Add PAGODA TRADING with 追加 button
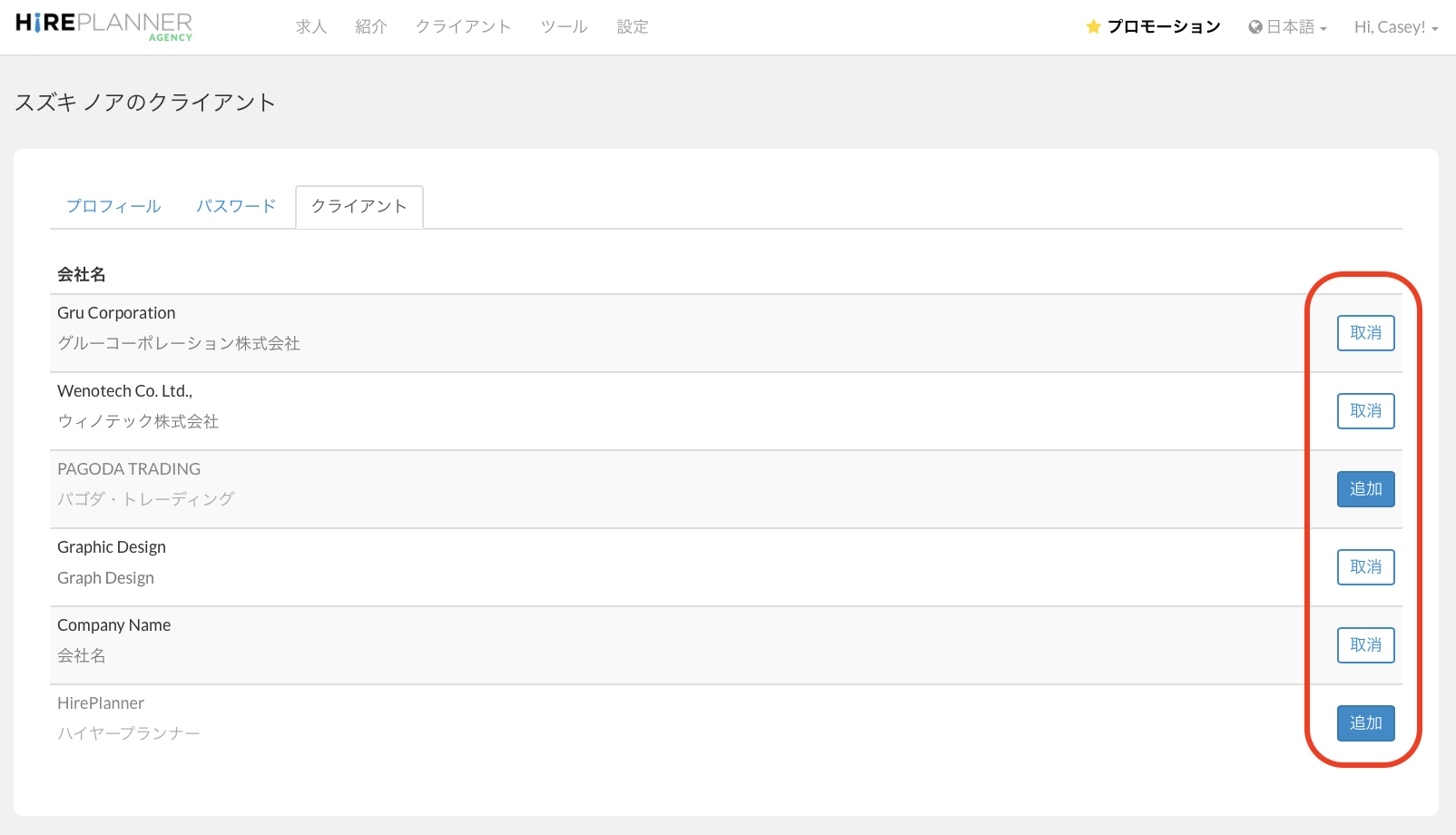This screenshot has height=835, width=1456. pos(1365,489)
